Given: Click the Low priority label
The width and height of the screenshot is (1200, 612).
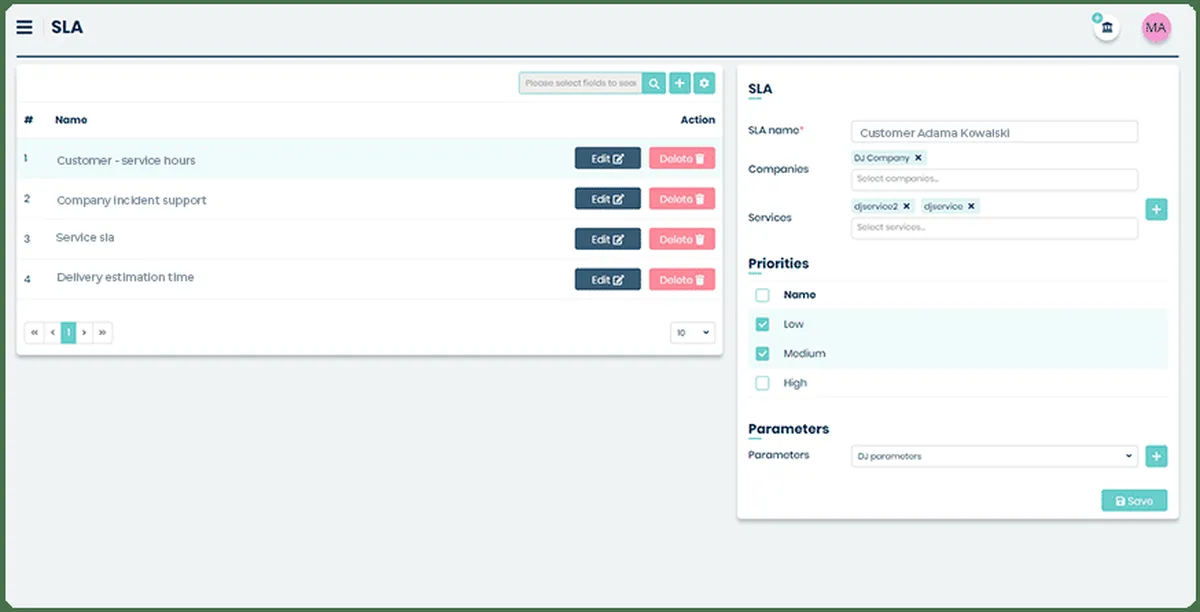Looking at the screenshot, I should 794,324.
